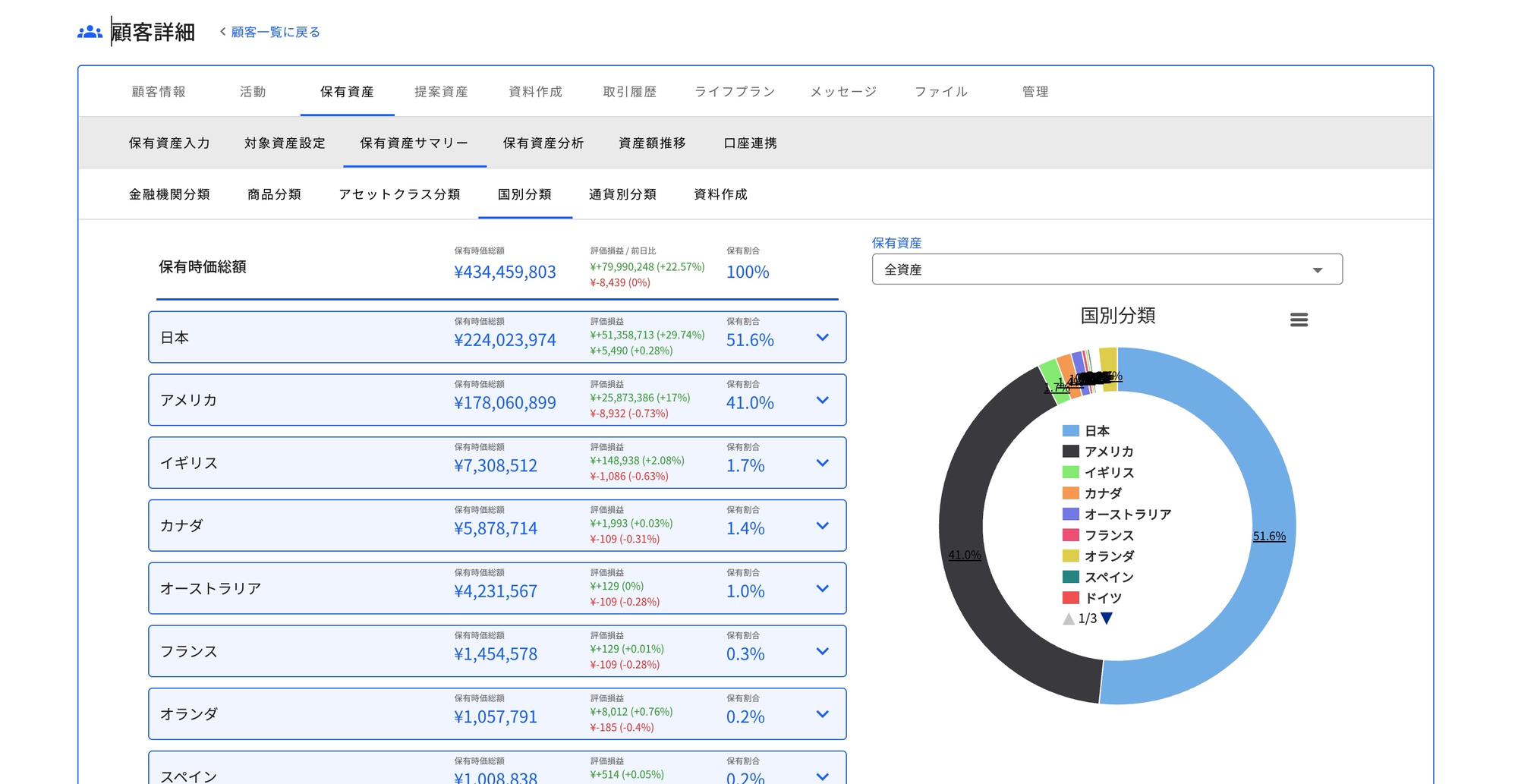Open the chart hamburger menu icon
1518x784 pixels.
click(1299, 320)
